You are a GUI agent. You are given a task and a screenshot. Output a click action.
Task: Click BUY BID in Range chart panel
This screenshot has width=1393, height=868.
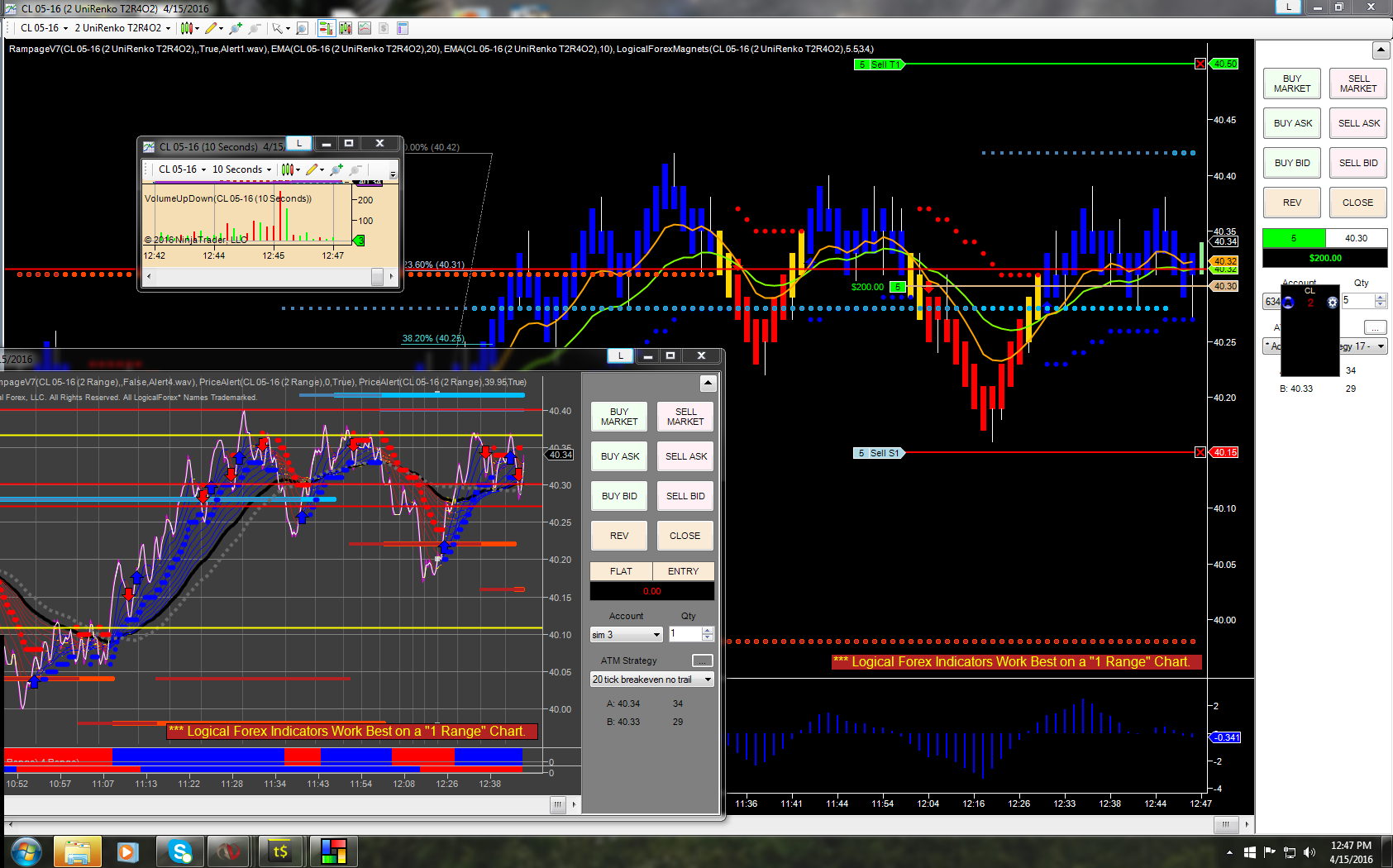(x=619, y=496)
